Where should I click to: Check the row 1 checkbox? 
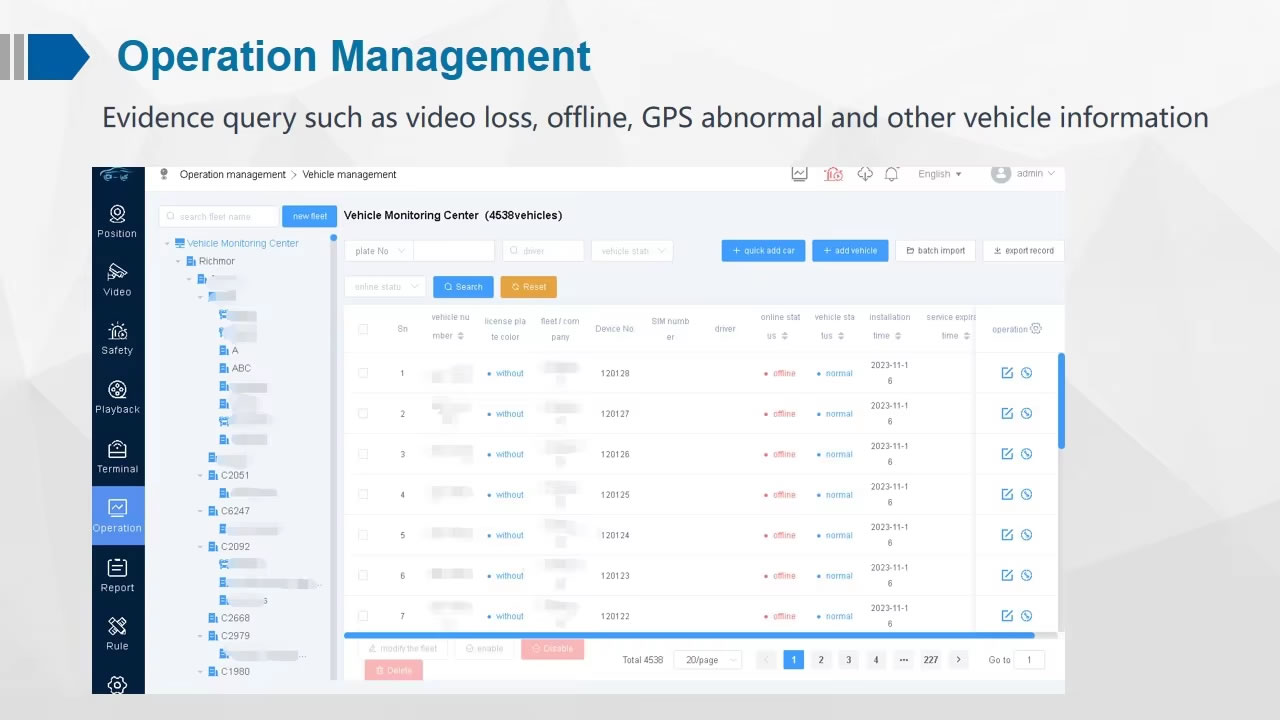363,373
